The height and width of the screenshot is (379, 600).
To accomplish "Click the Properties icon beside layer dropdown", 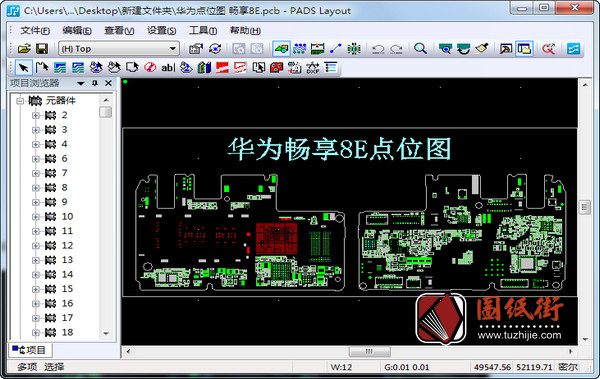I will click(196, 49).
